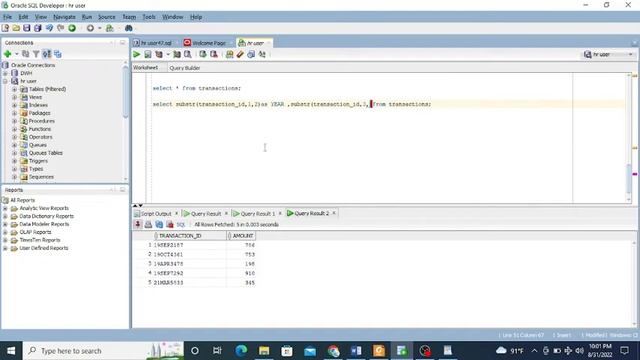Open the Navigate menu
Screen dimensions: 640x360
tap(64, 17)
